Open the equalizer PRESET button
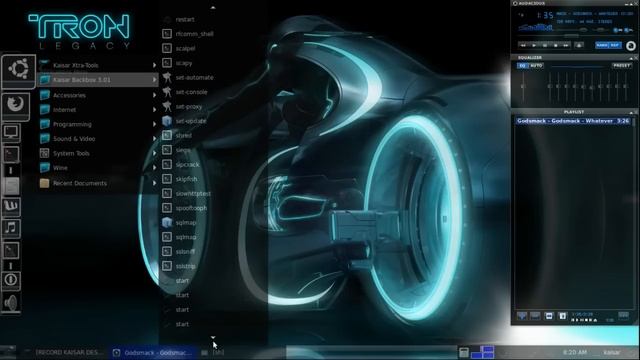Viewport: 640px width, 360px height. [x=622, y=66]
